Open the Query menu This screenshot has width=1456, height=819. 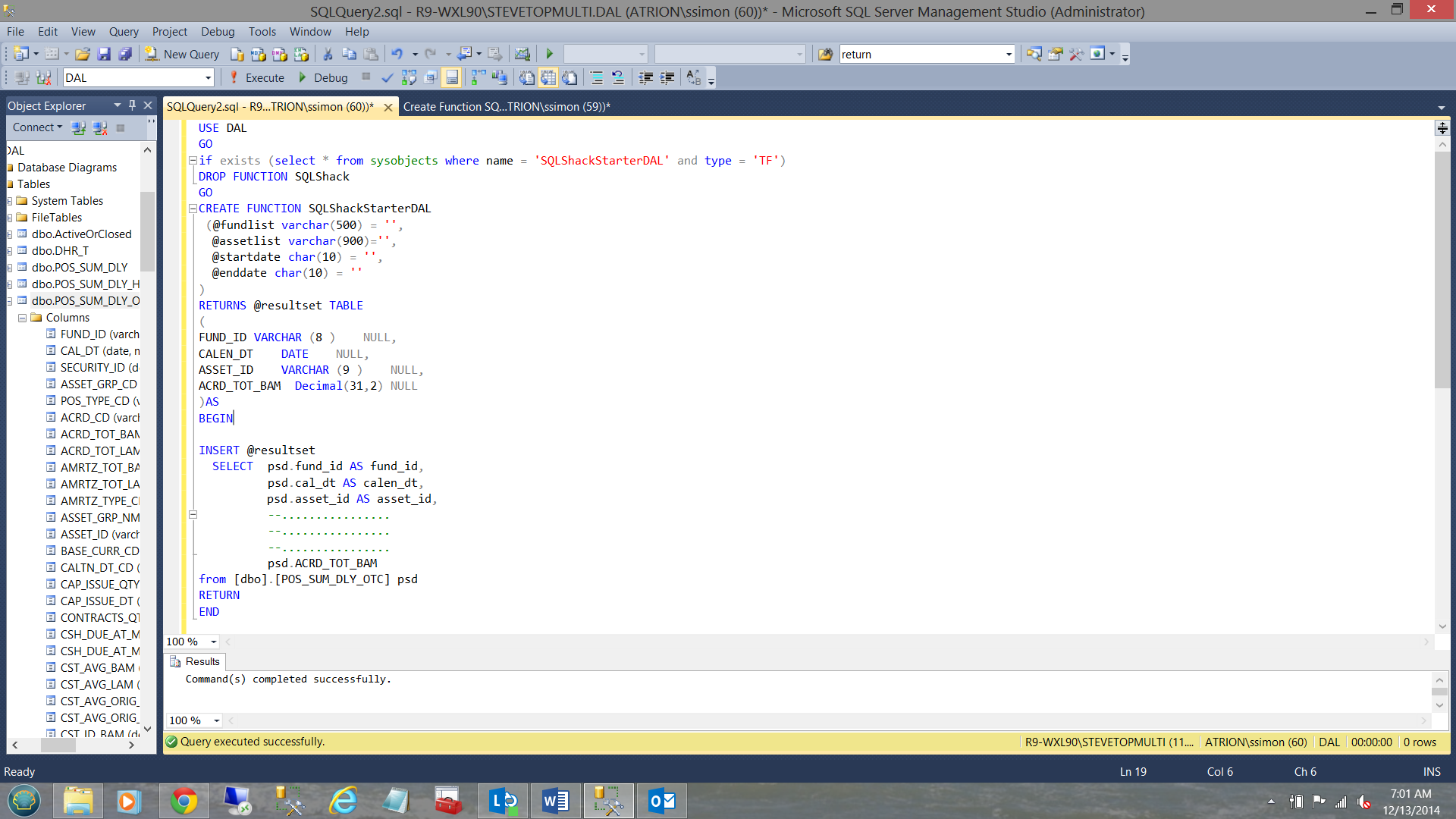point(124,31)
